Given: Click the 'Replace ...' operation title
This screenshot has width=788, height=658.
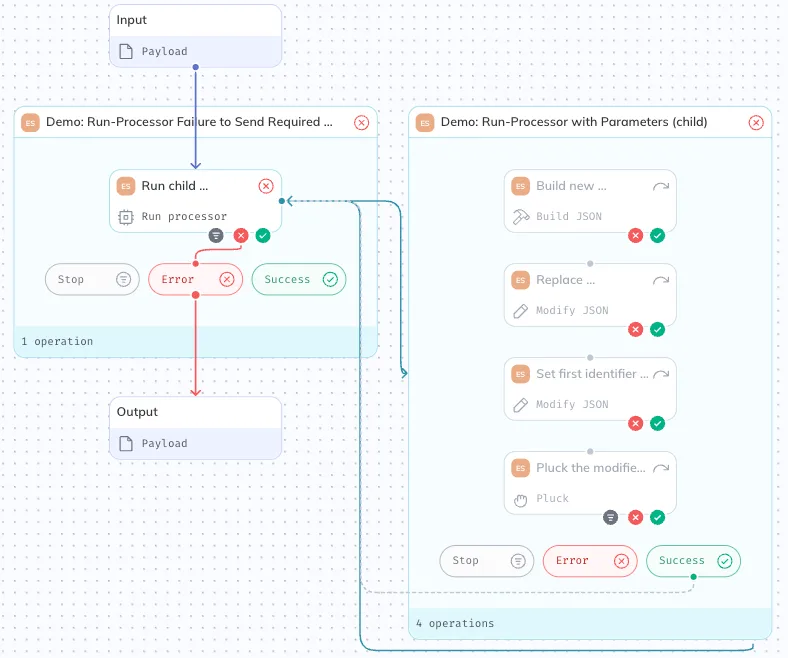Looking at the screenshot, I should (x=565, y=280).
